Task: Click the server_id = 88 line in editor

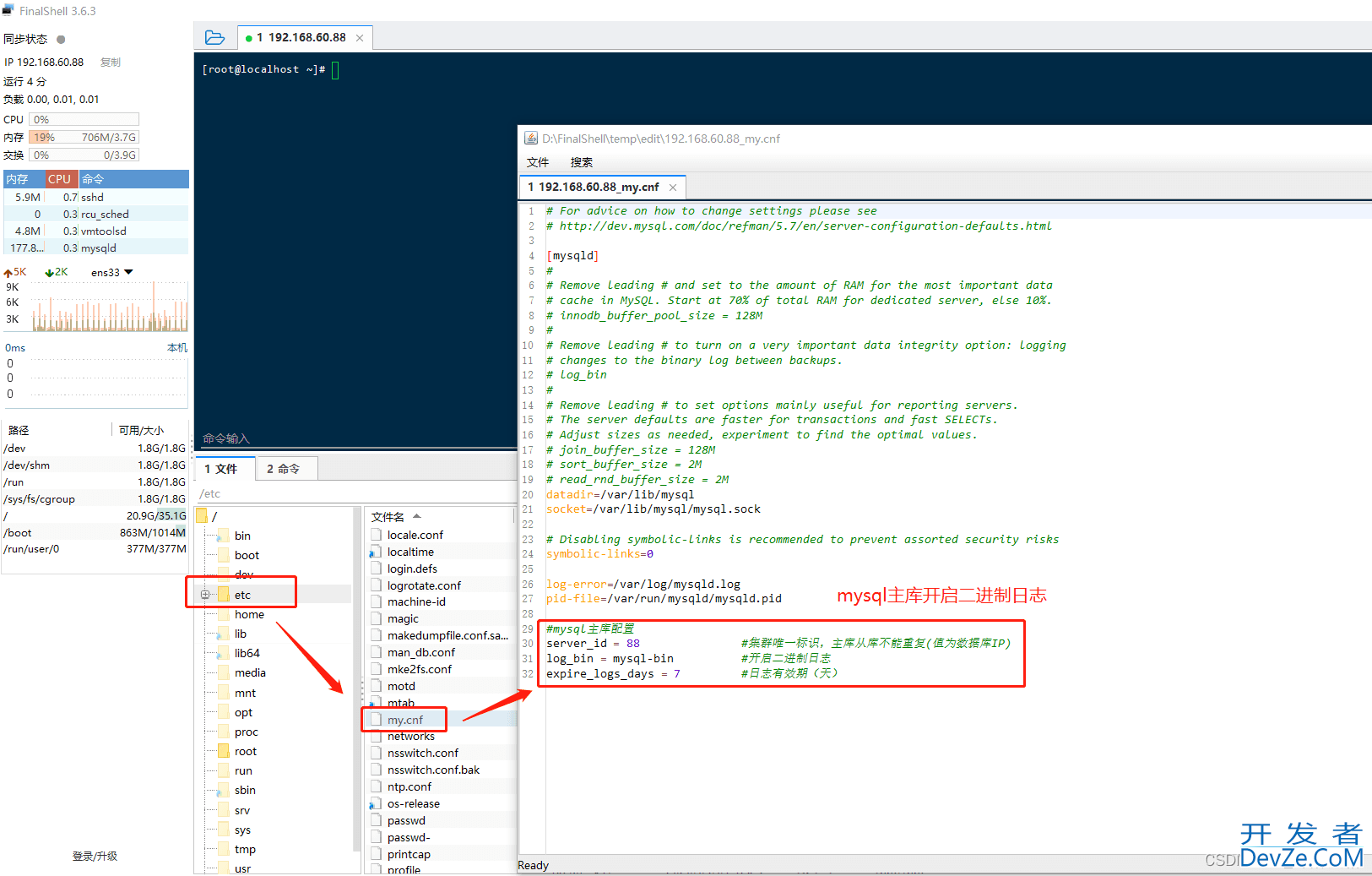Action: [593, 644]
